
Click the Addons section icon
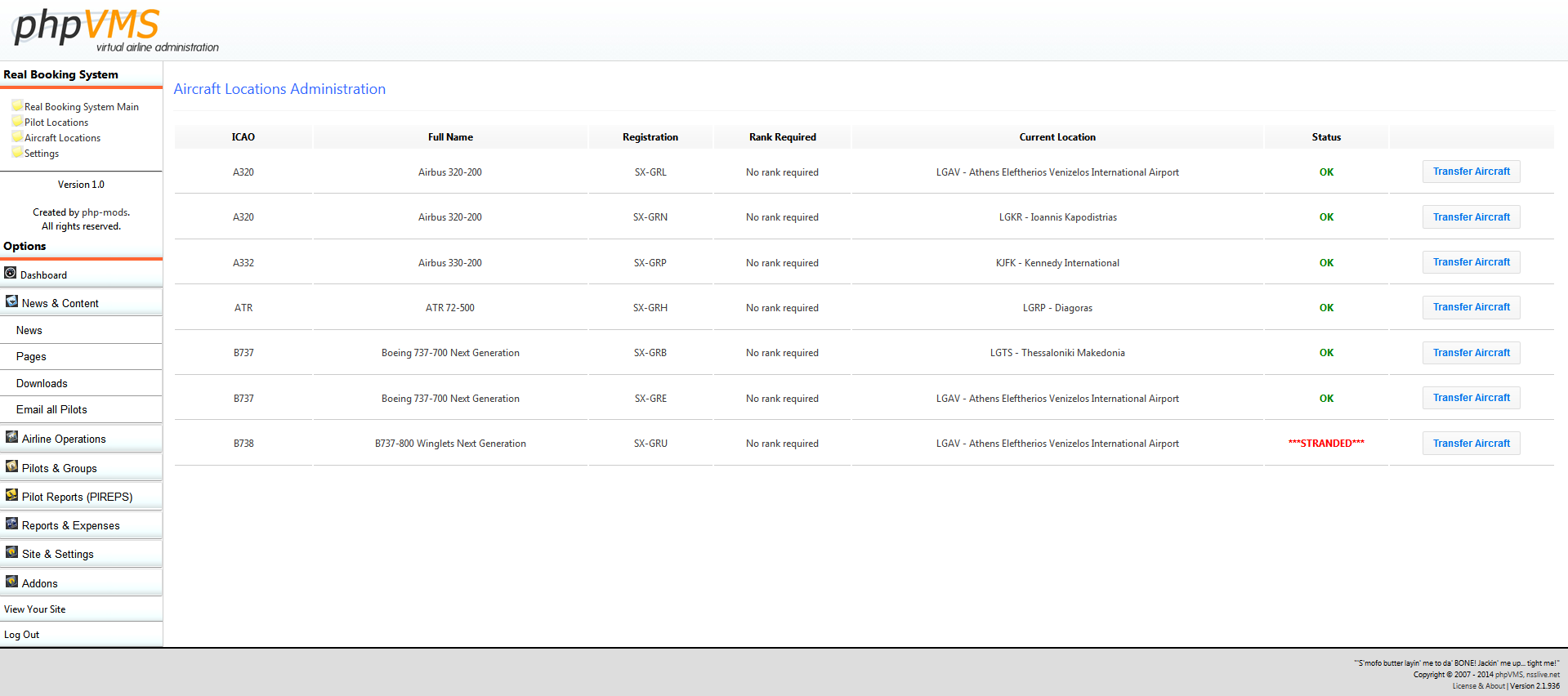11,582
